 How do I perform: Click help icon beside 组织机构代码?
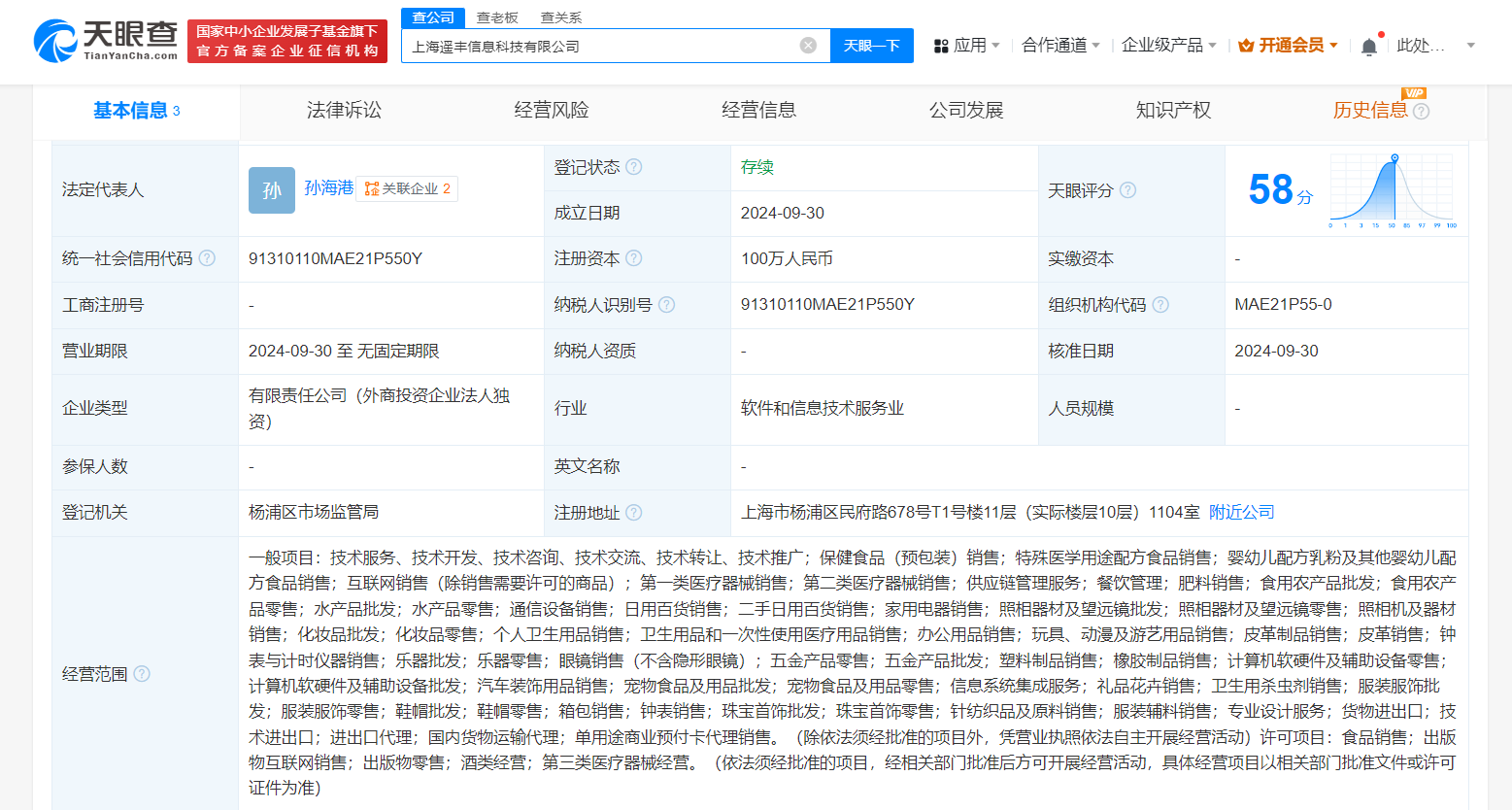pyautogui.click(x=1160, y=305)
